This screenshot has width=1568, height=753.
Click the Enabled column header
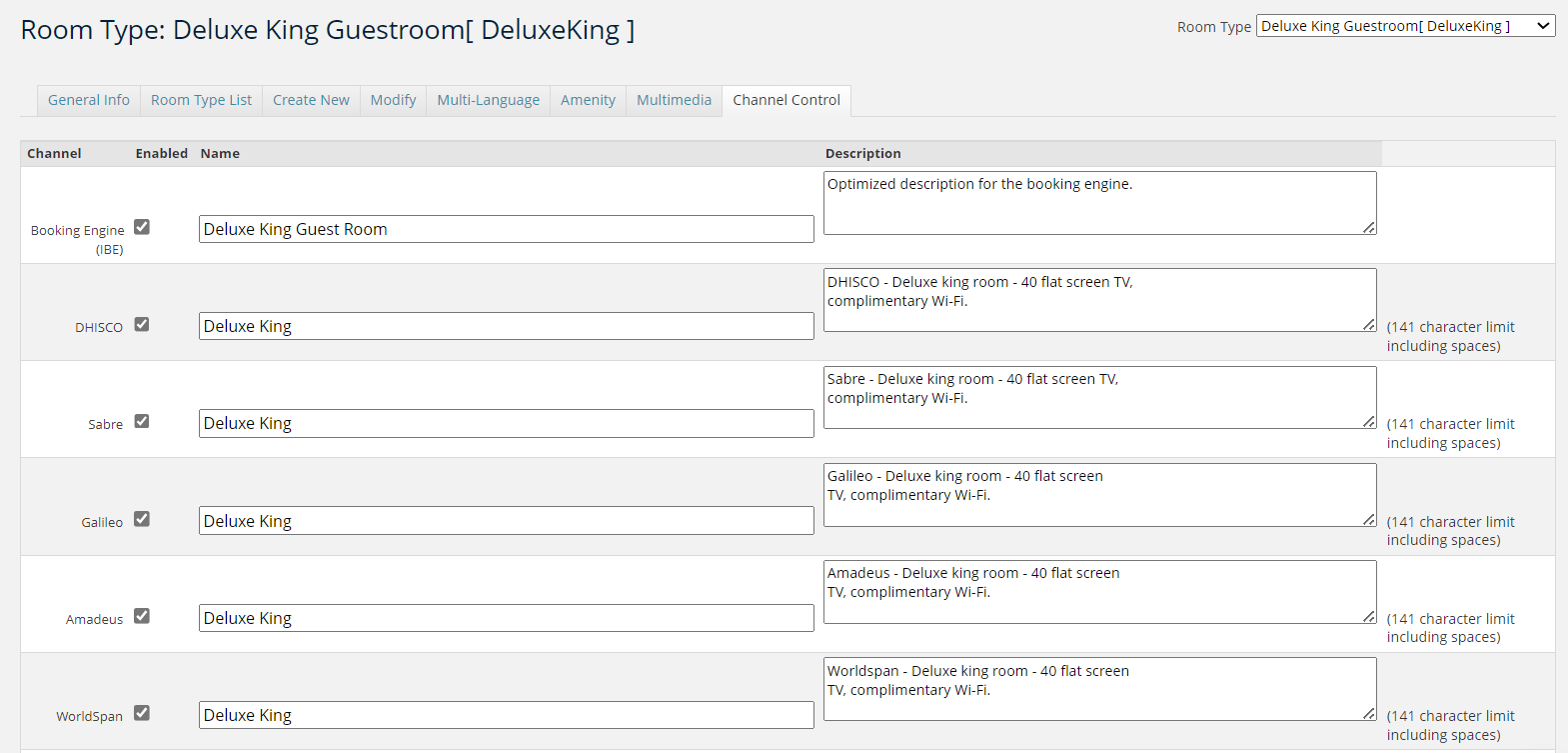point(162,153)
